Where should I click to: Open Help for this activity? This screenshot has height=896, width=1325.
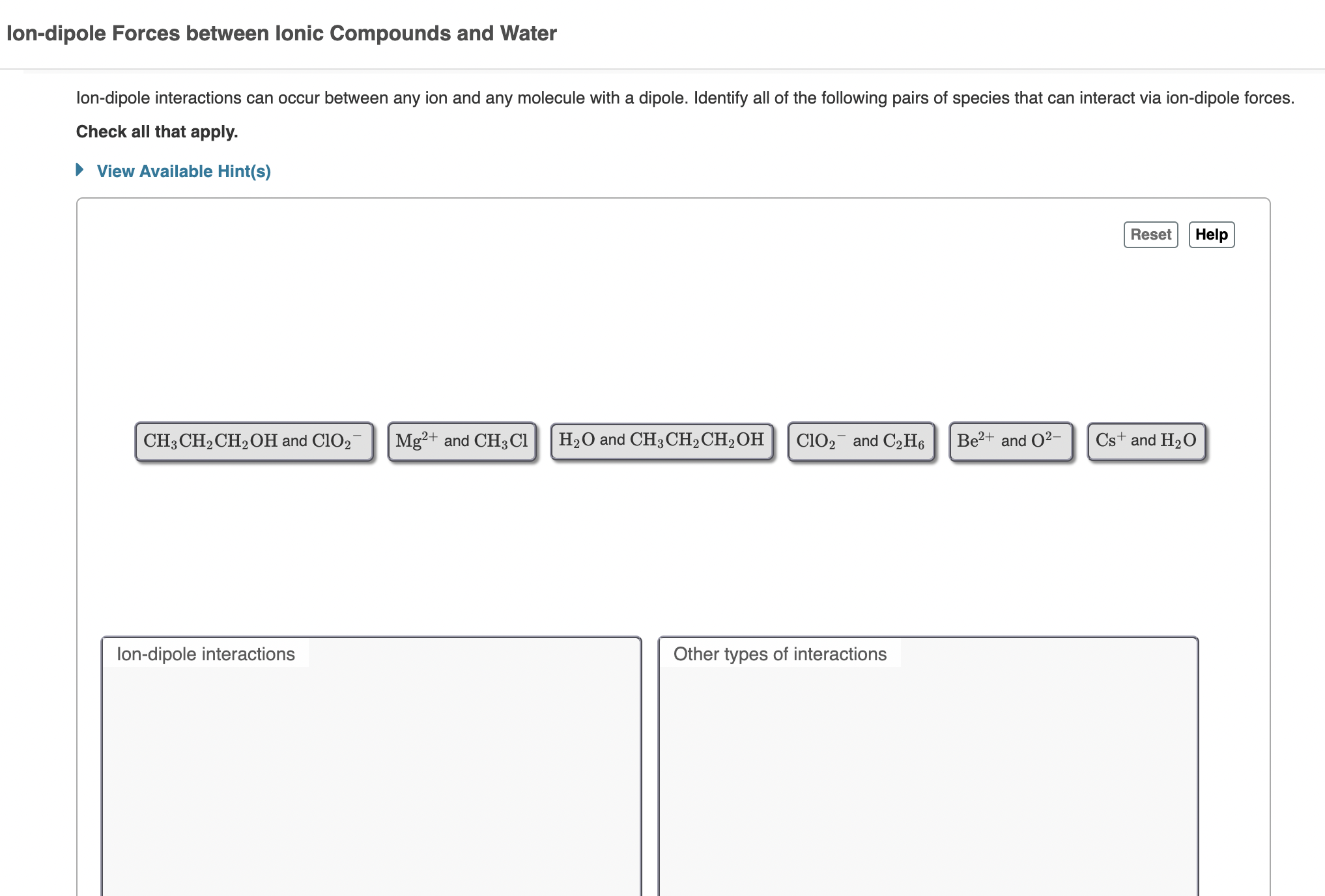(x=1211, y=234)
